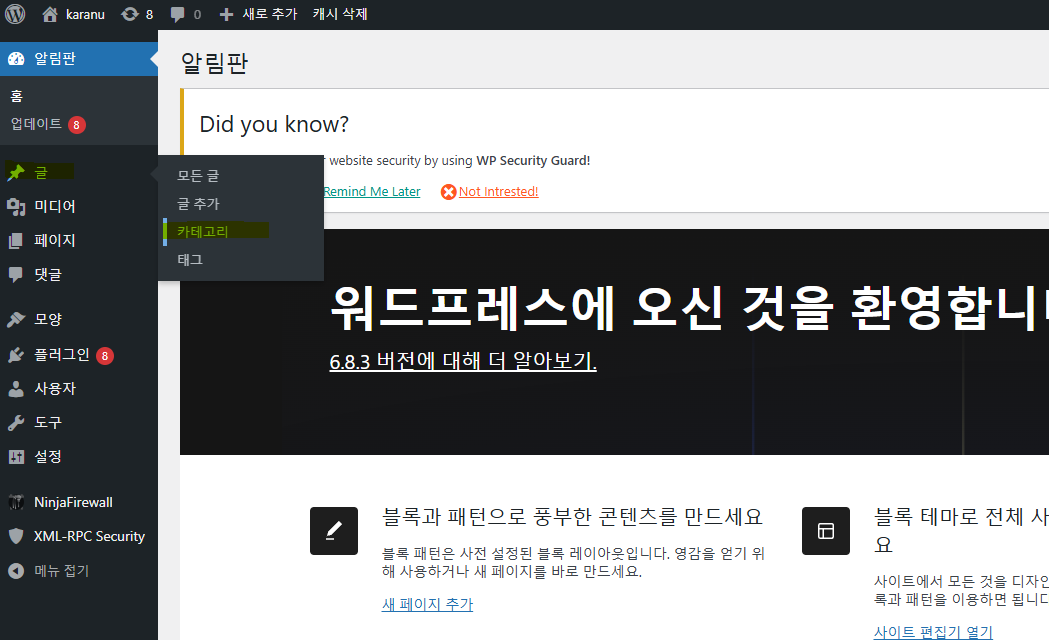
Task: Click the 설정 settings slider icon
Action: [x=16, y=457]
